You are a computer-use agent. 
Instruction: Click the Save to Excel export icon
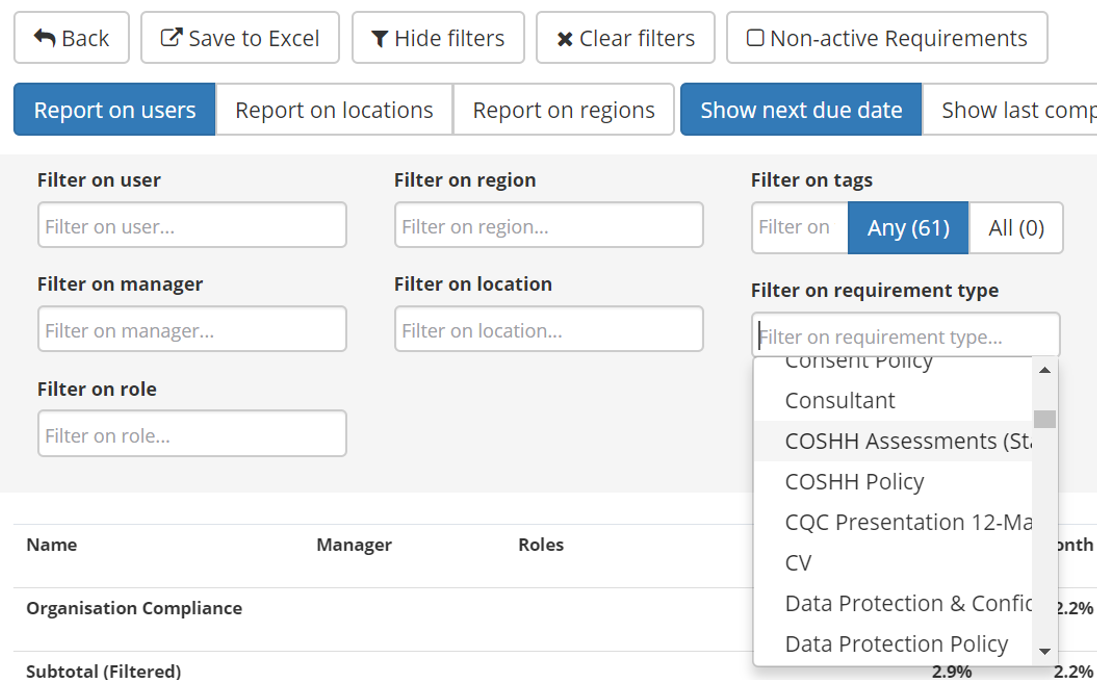pos(172,38)
